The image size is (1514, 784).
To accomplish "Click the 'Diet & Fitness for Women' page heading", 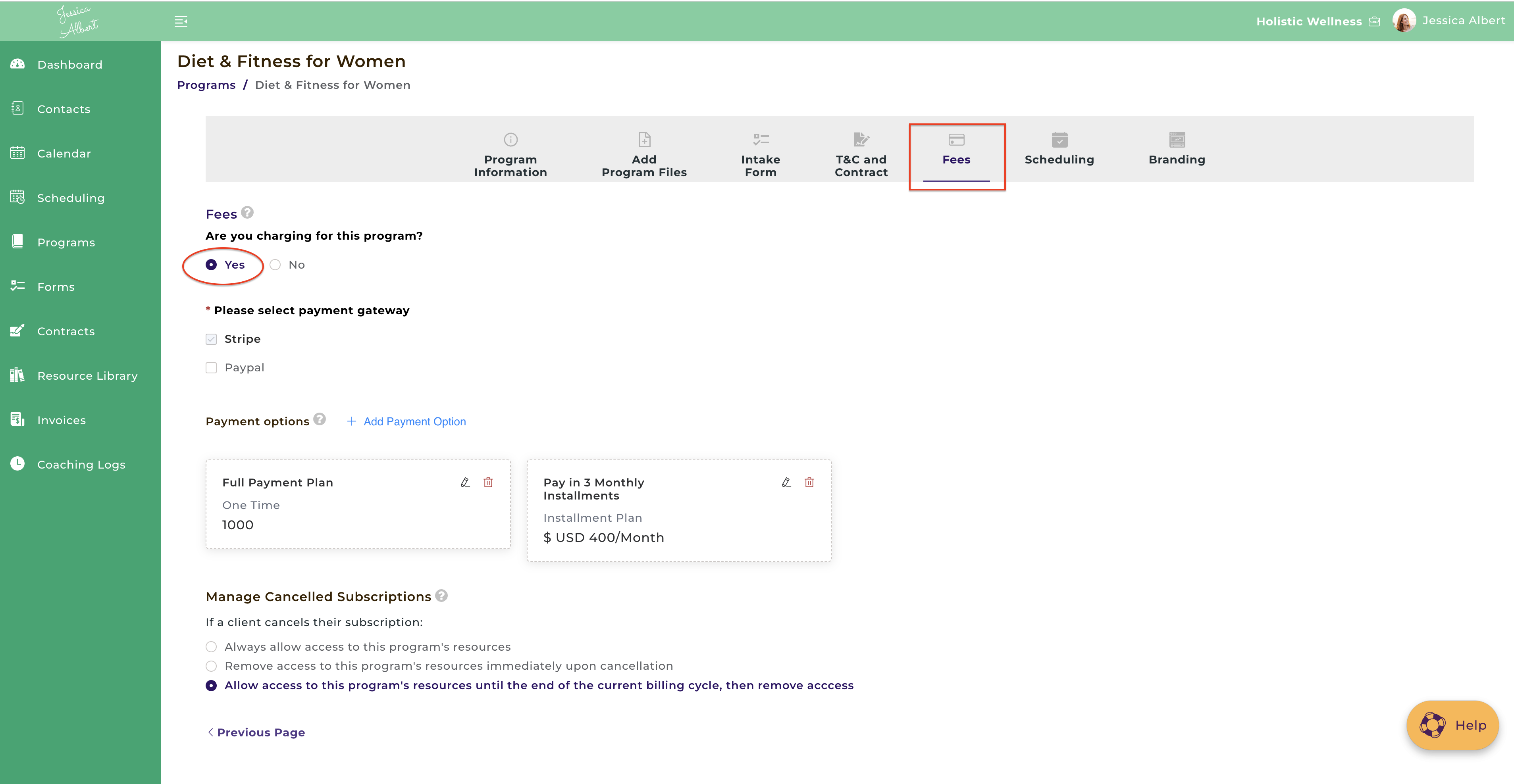I will tap(291, 61).
